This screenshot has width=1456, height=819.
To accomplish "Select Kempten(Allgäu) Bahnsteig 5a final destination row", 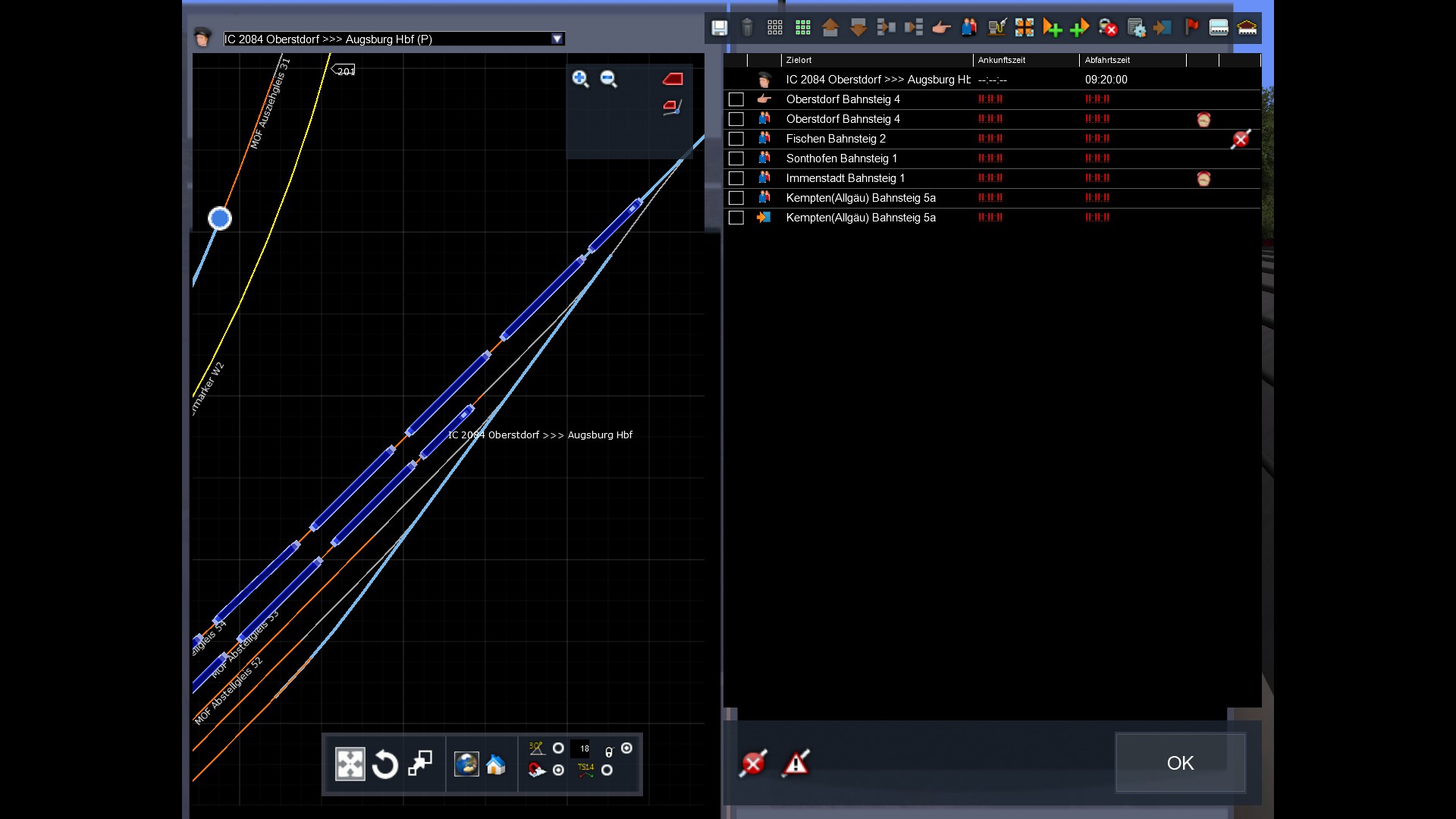I will 861,218.
